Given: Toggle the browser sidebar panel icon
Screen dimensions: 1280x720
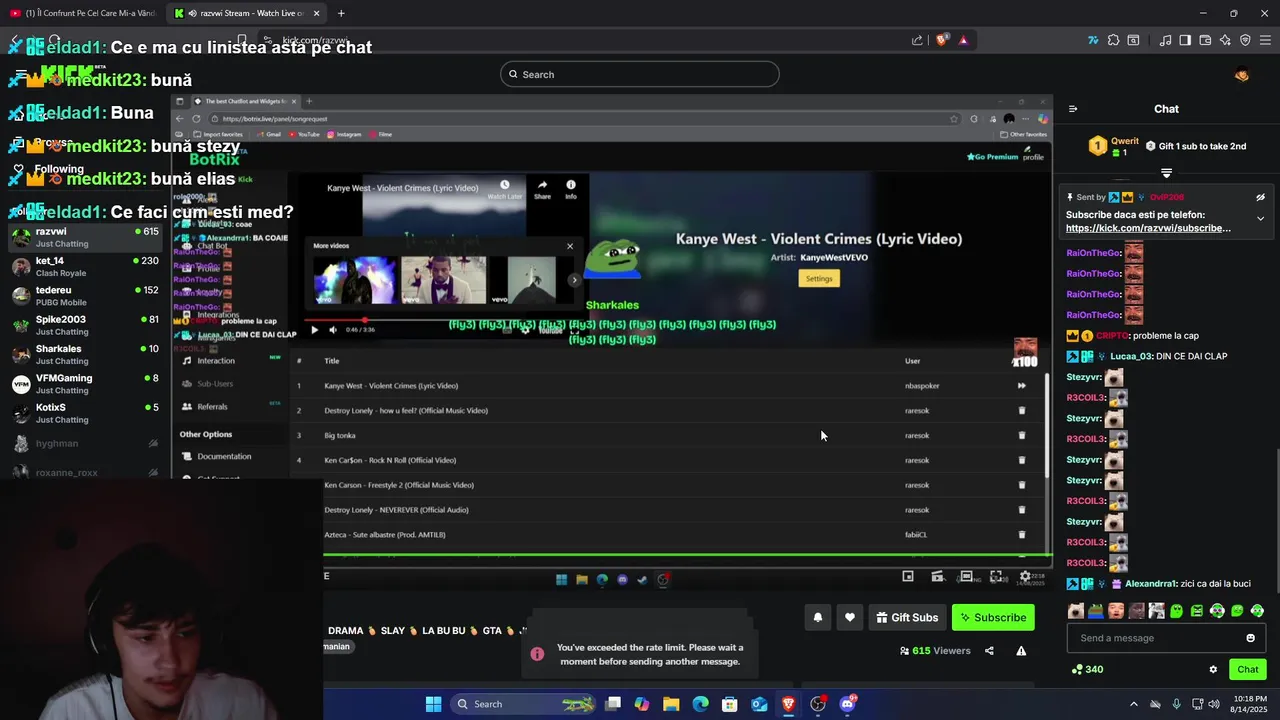Looking at the screenshot, I should [x=1185, y=40].
